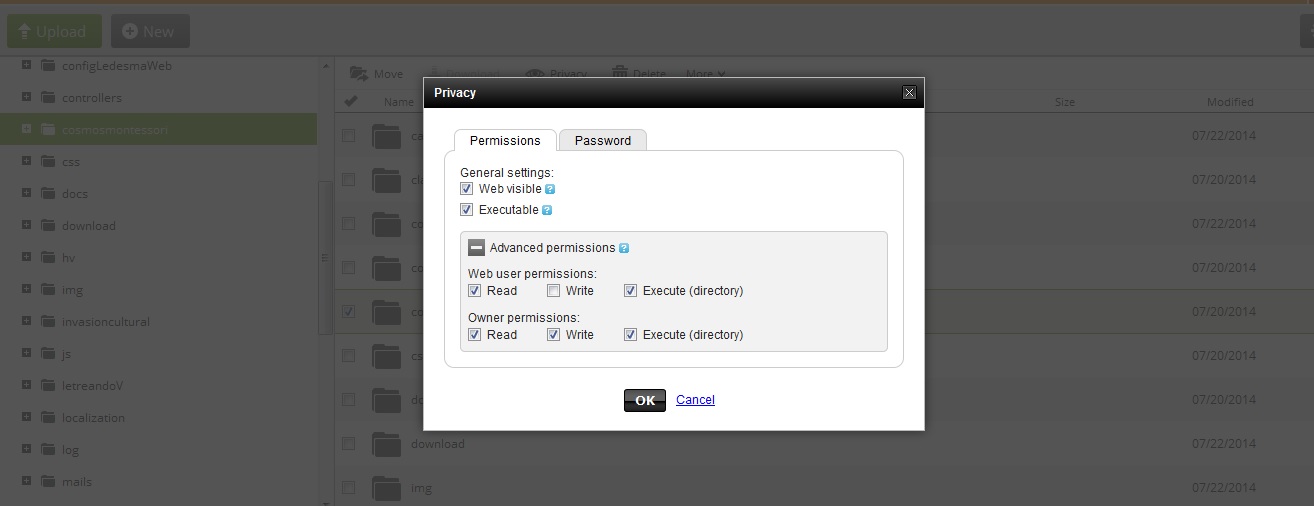This screenshot has width=1314, height=506.
Task: Enable Write for web user permissions
Action: 554,291
